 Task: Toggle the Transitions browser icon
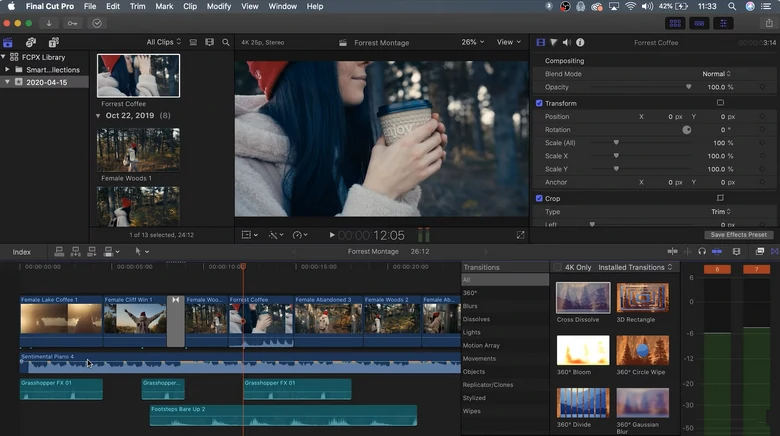click(x=775, y=252)
